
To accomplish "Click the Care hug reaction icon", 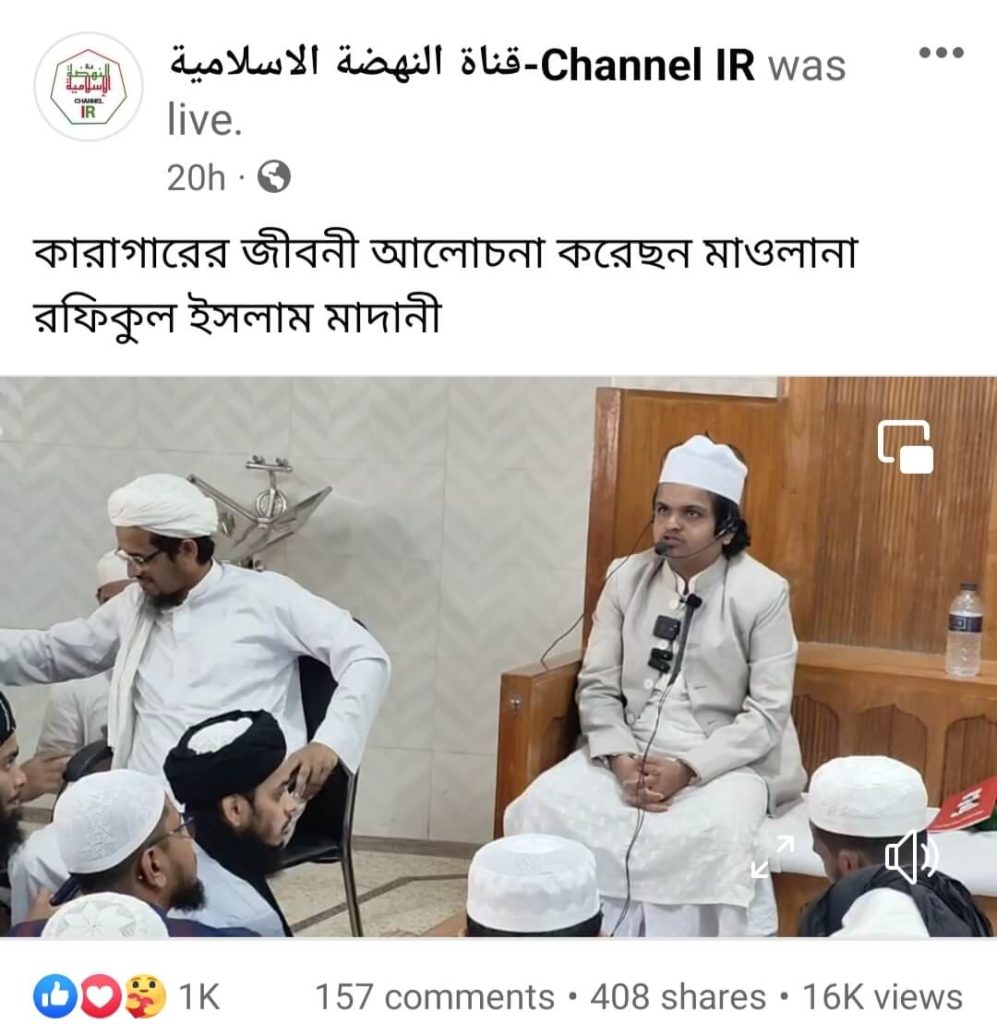I will tap(145, 996).
